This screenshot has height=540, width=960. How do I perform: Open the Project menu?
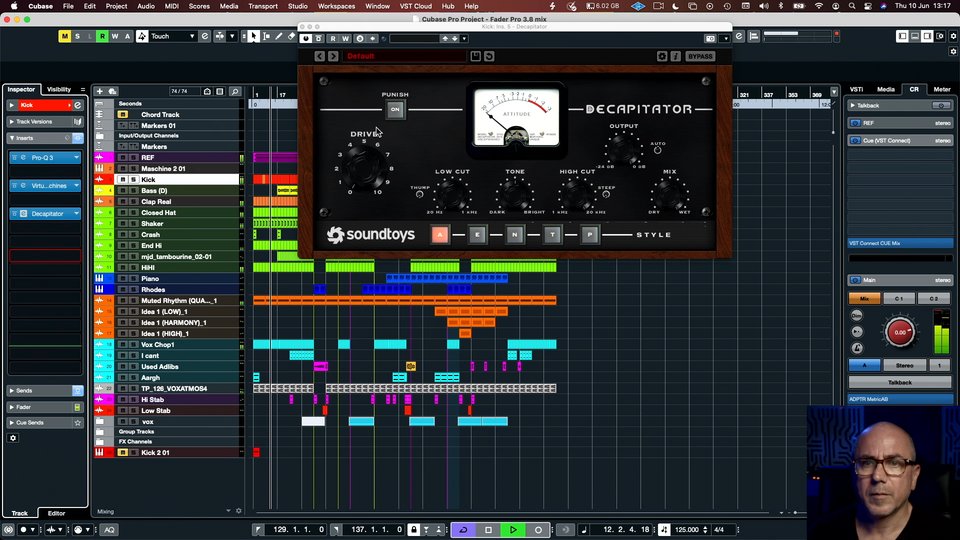click(116, 6)
